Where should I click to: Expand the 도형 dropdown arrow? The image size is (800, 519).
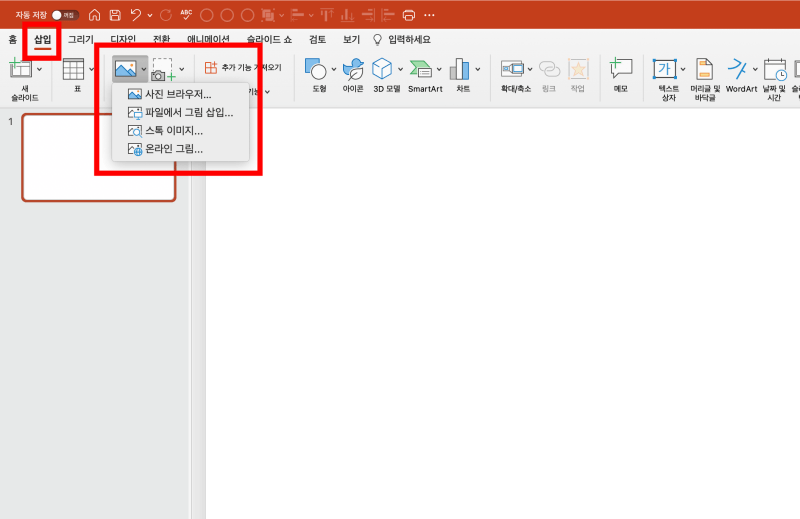tap(334, 69)
